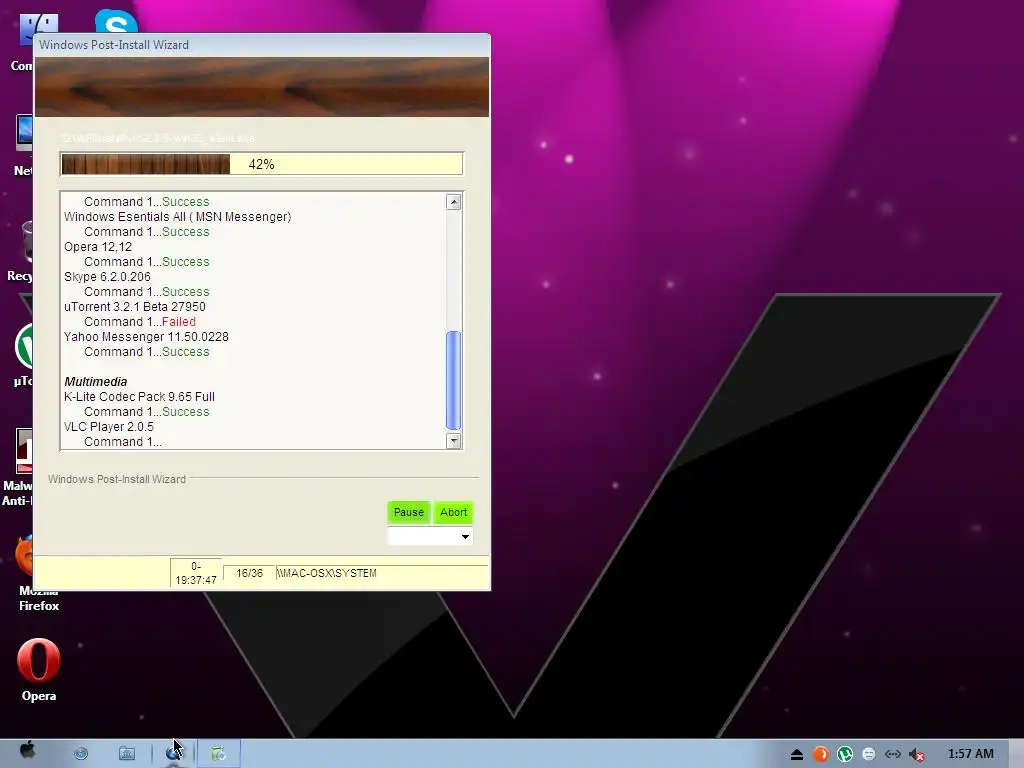Click the muted speaker volume icon
Image resolution: width=1024 pixels, height=768 pixels.
click(x=917, y=755)
